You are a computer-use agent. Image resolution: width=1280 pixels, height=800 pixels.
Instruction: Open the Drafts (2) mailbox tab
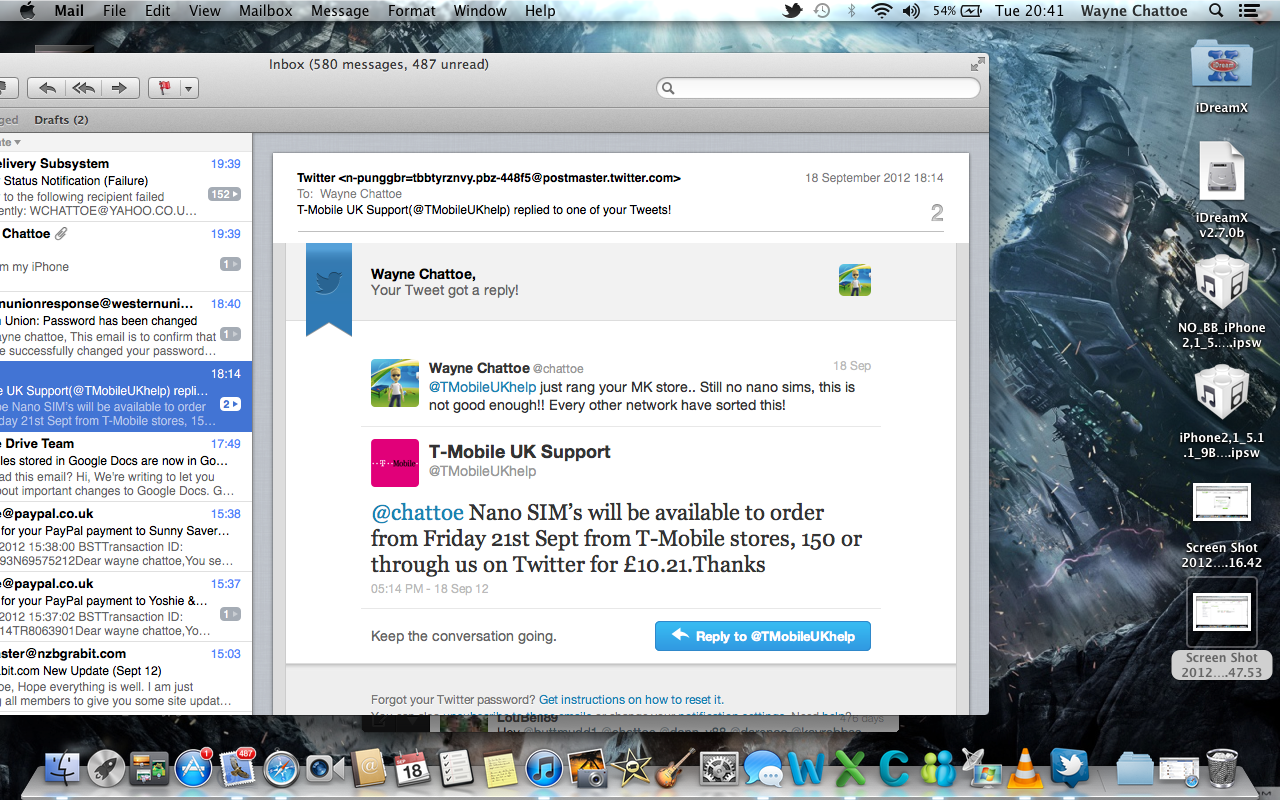61,120
